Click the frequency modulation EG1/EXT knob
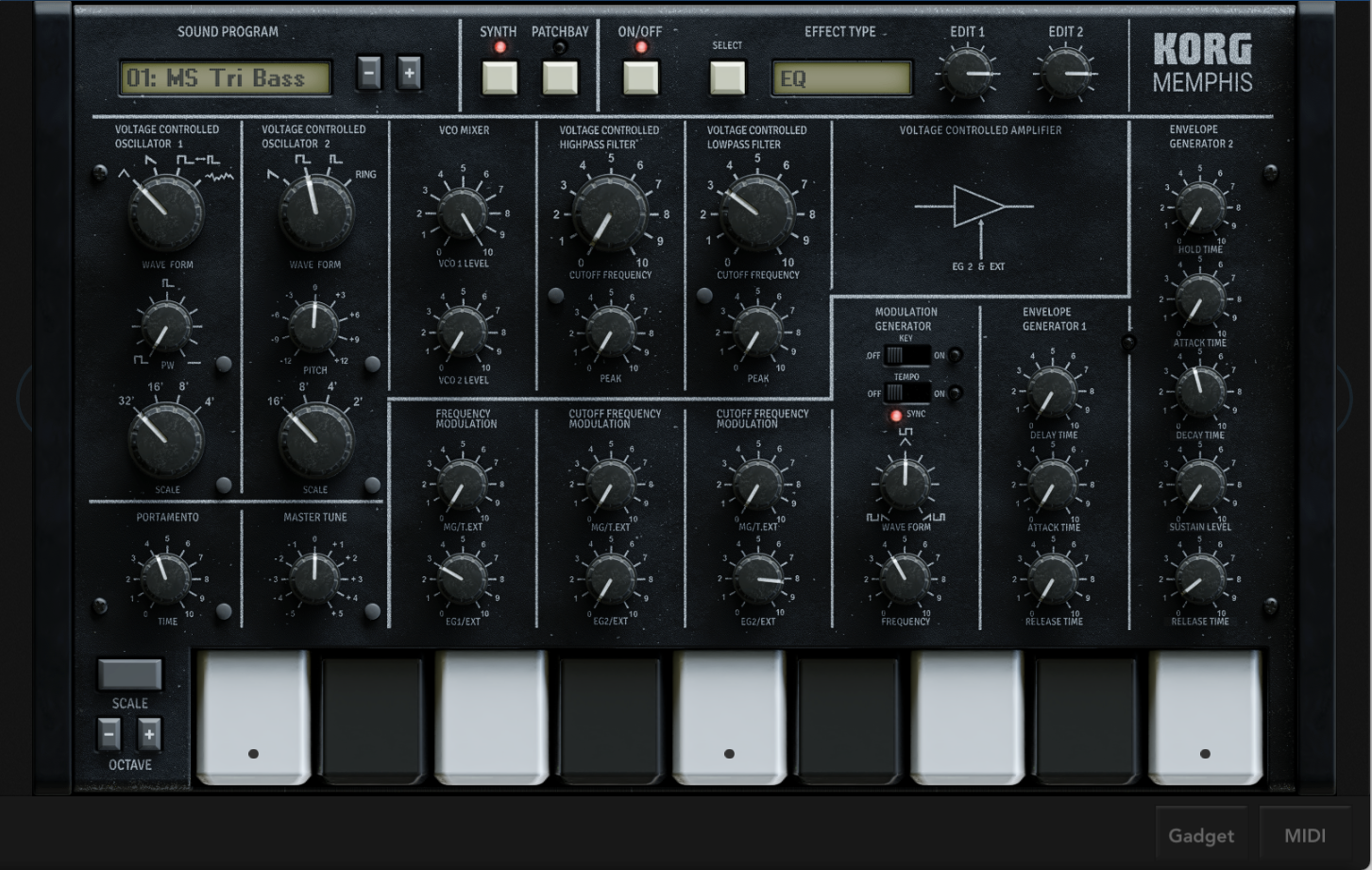The image size is (1372, 870). (463, 578)
